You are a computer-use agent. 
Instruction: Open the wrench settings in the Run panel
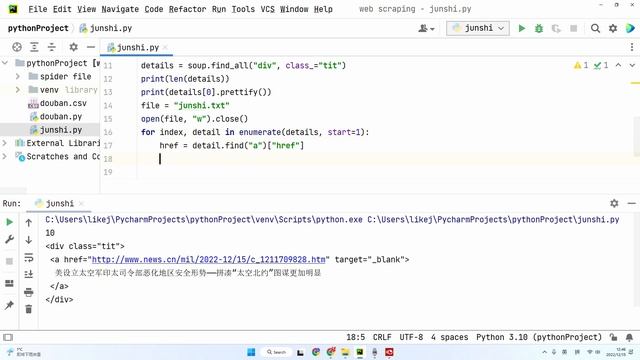click(9, 239)
